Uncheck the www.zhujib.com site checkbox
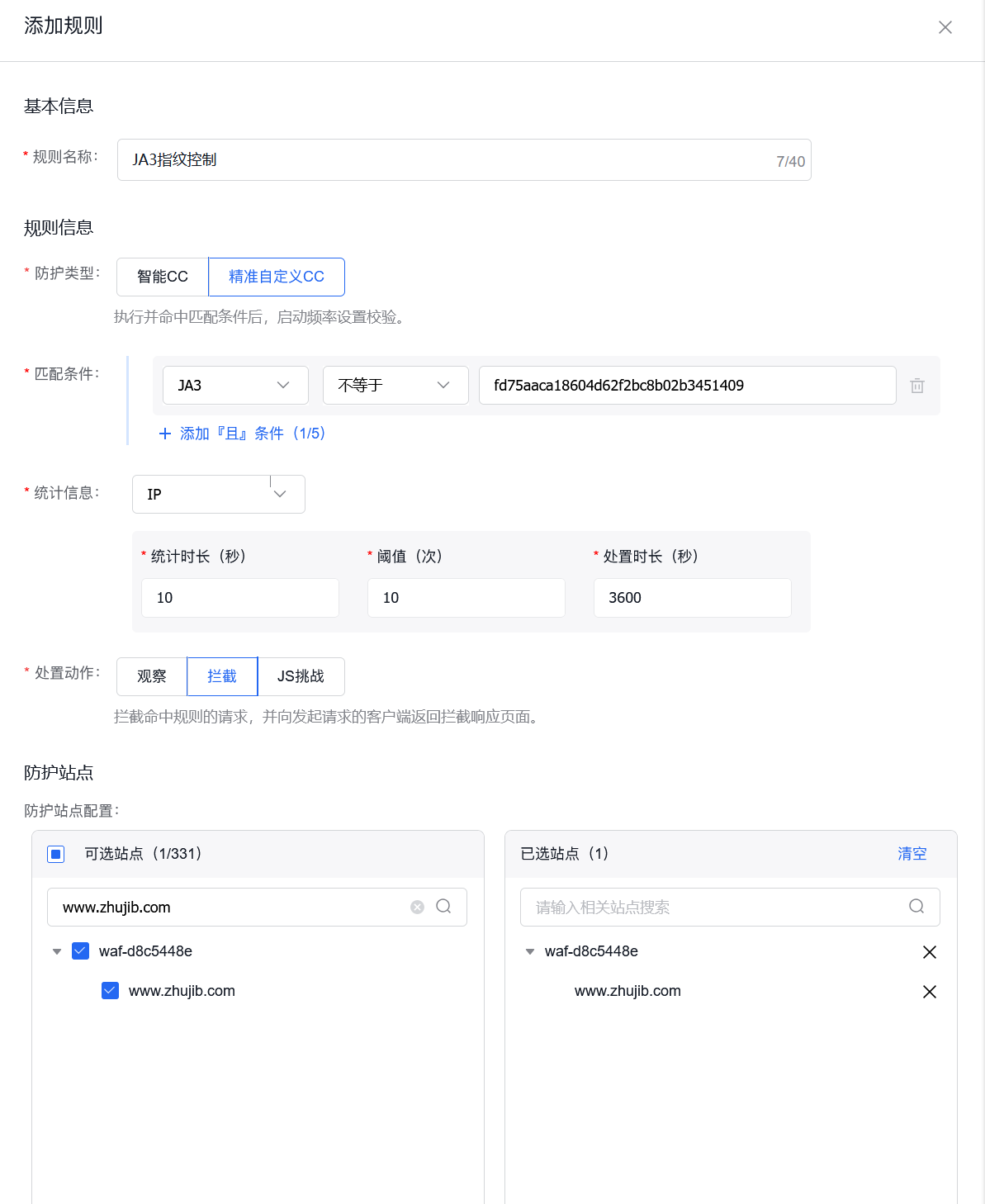The image size is (985, 1204). [110, 990]
